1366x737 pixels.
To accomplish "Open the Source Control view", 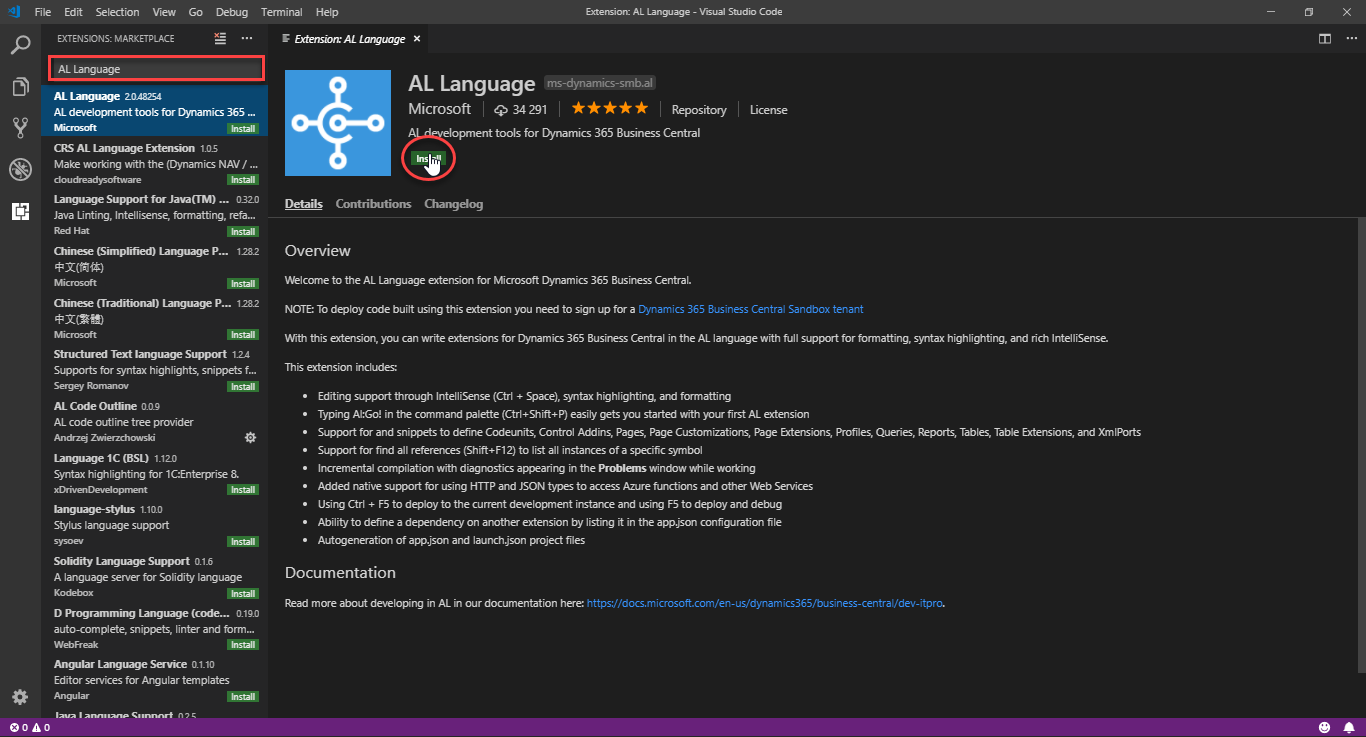I will tap(20, 127).
